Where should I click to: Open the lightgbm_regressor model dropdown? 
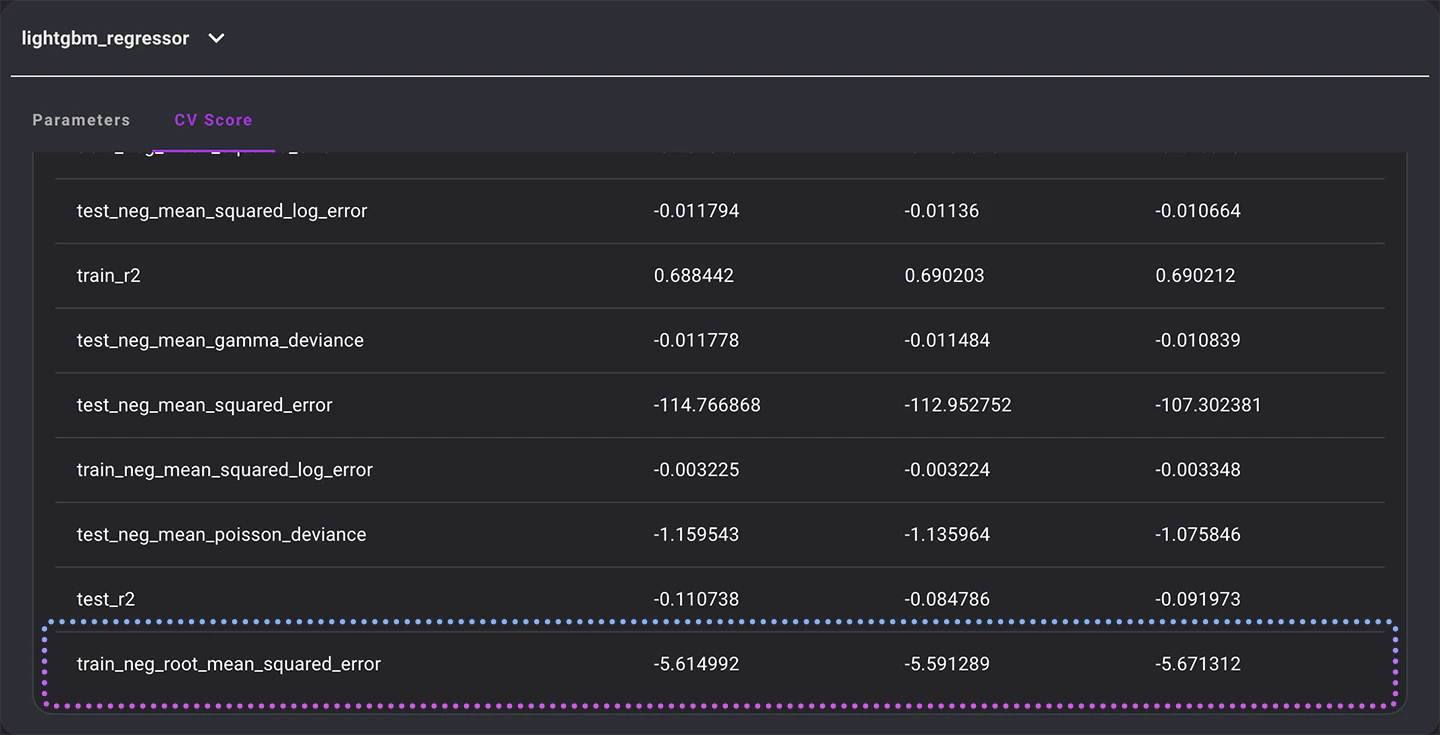pyautogui.click(x=123, y=39)
